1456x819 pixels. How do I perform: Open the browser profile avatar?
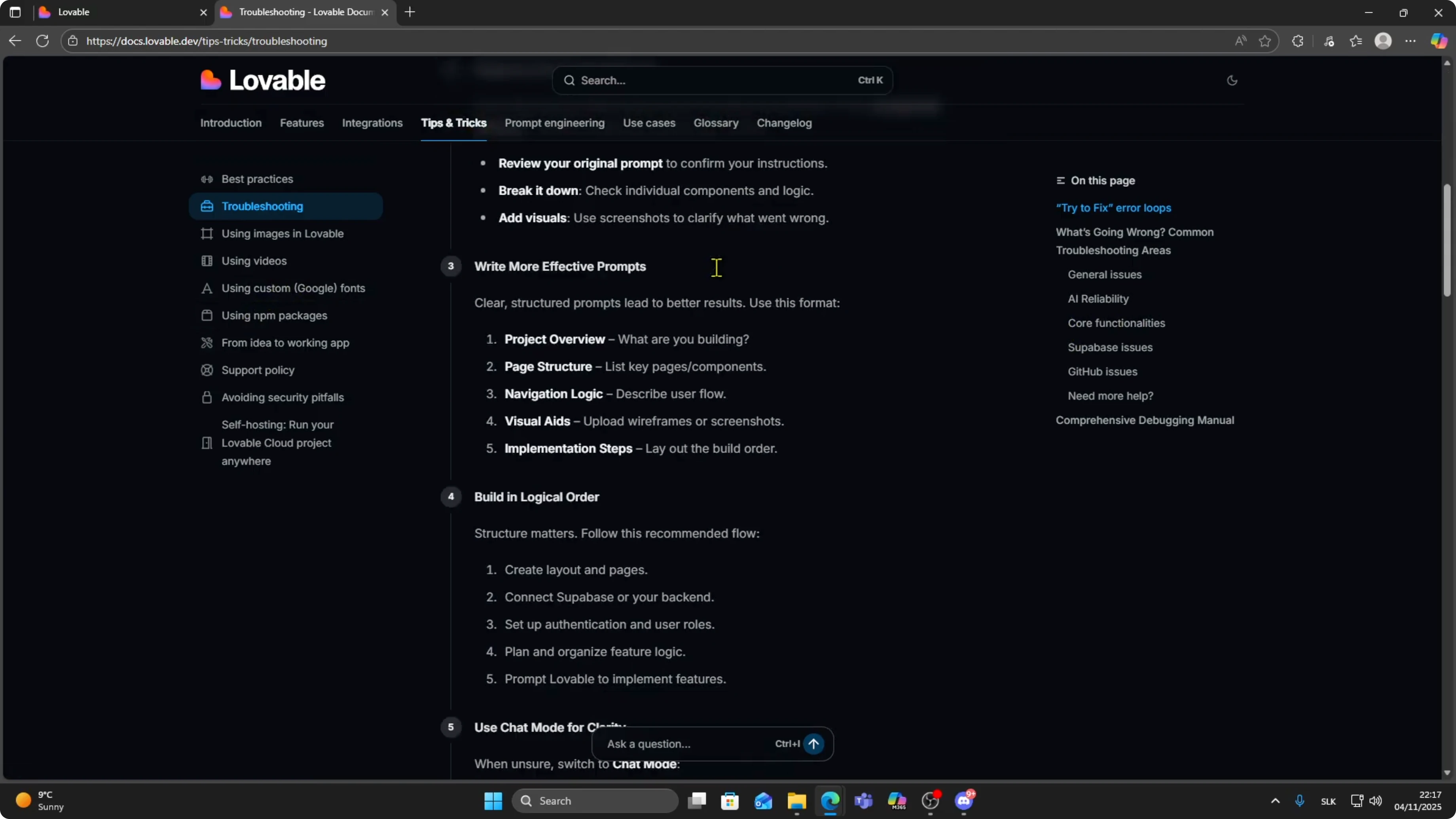(1383, 41)
